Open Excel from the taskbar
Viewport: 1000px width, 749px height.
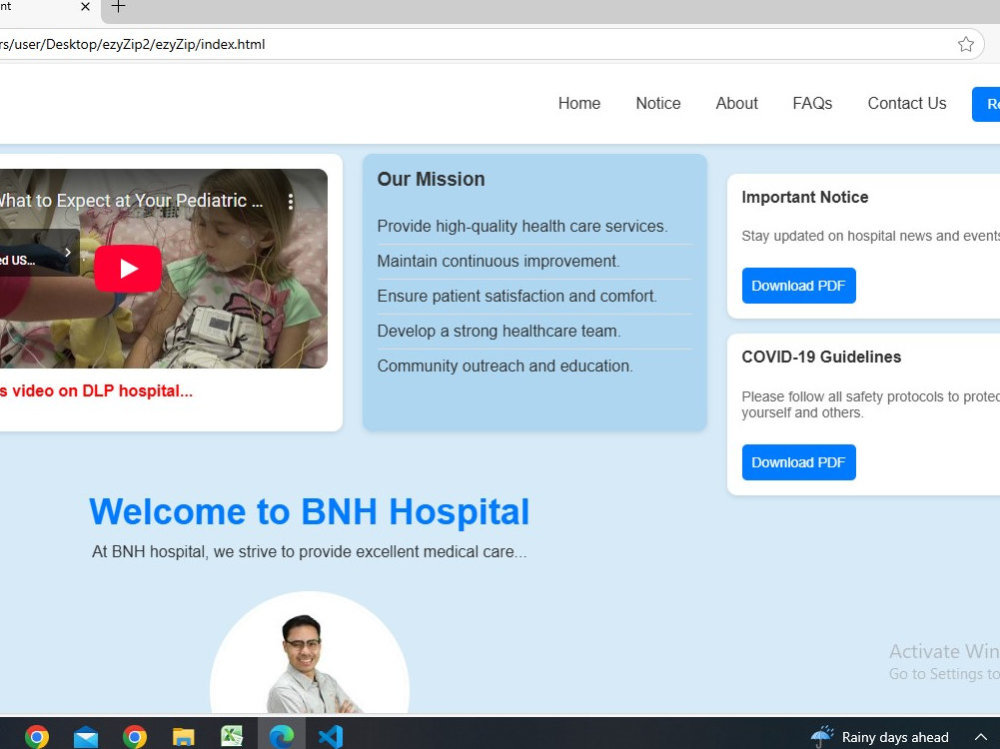(232, 736)
